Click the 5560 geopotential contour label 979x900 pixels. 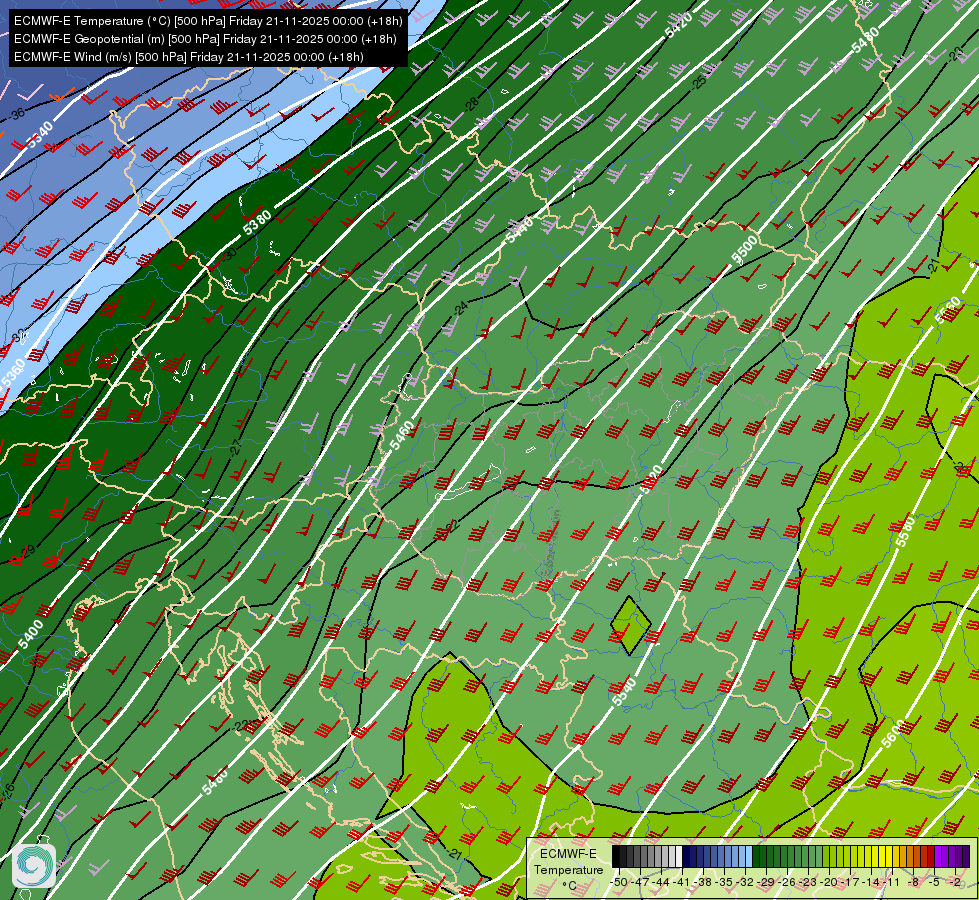click(x=947, y=310)
